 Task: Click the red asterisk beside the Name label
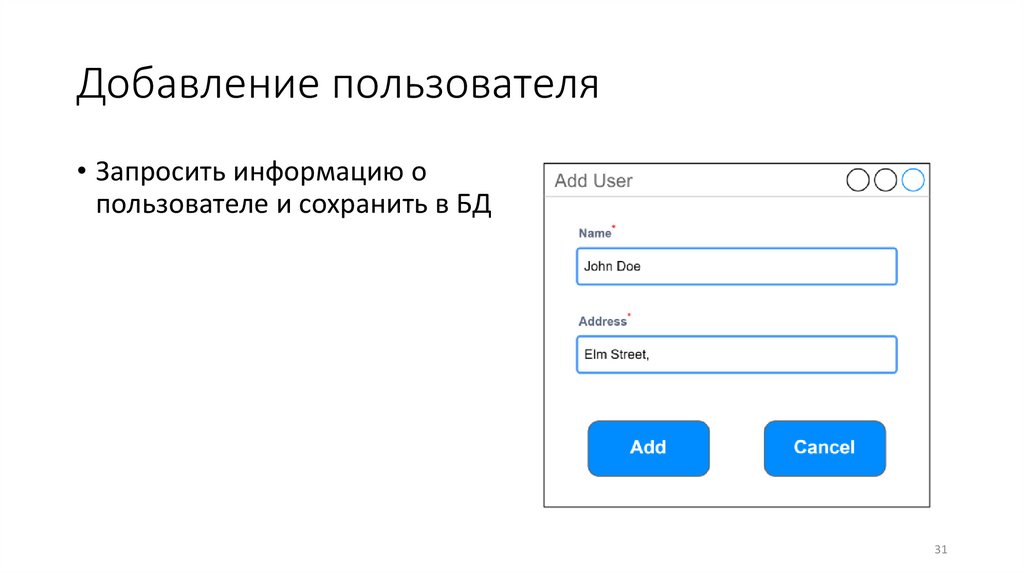613,228
